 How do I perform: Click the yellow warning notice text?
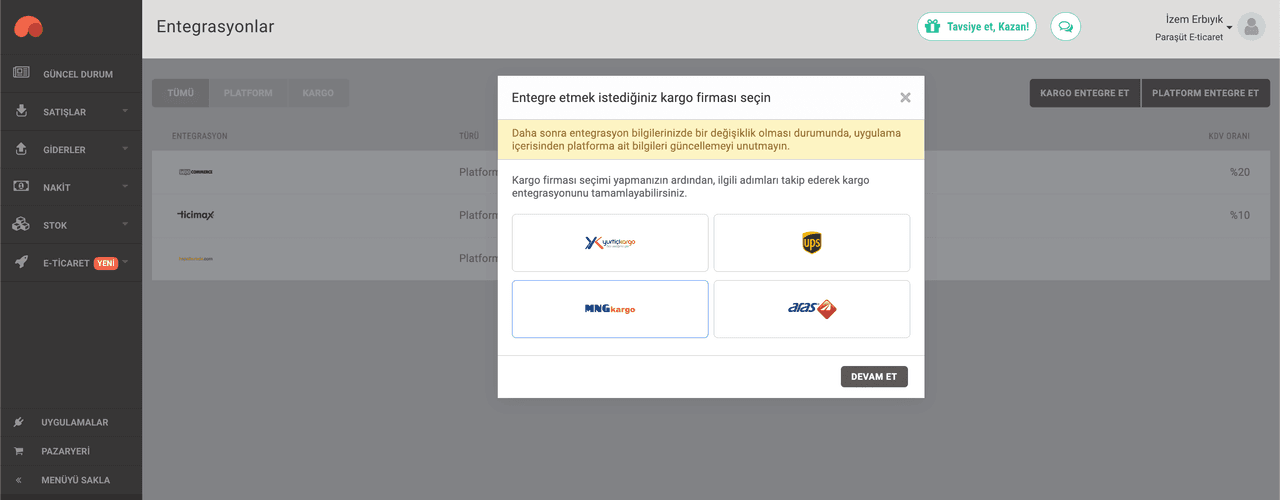pos(706,139)
